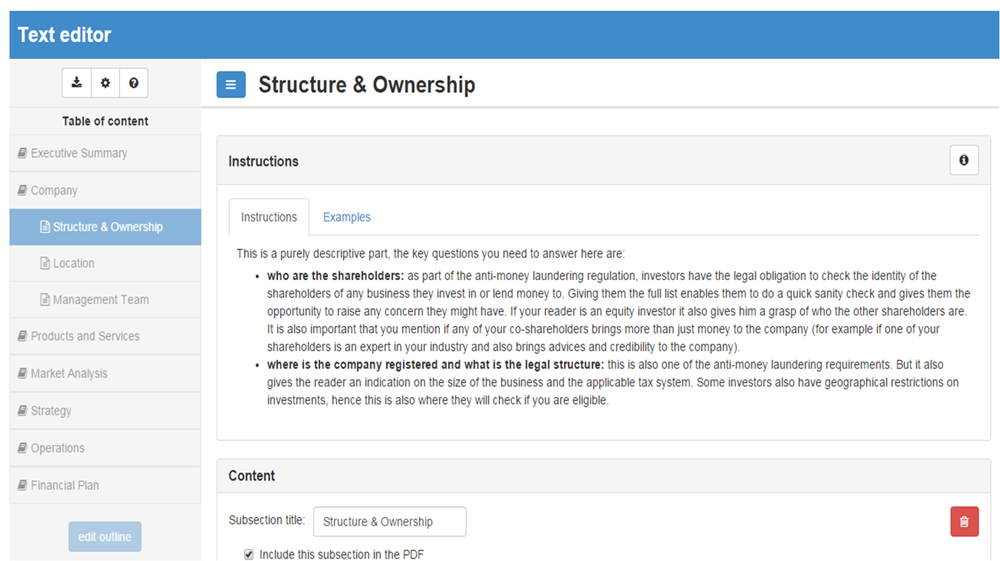Click the book icon beside Market Analysis

pos(22,373)
